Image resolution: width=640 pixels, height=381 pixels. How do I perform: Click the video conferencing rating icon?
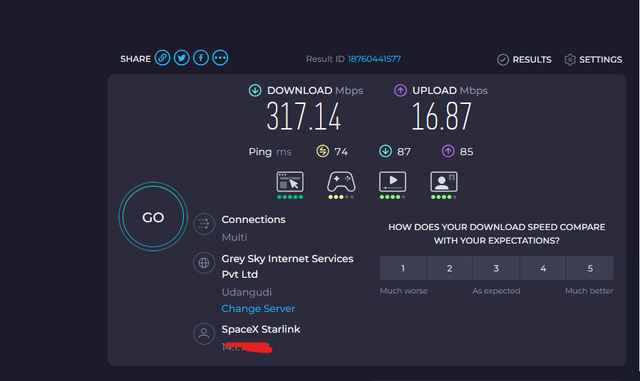[x=444, y=182]
